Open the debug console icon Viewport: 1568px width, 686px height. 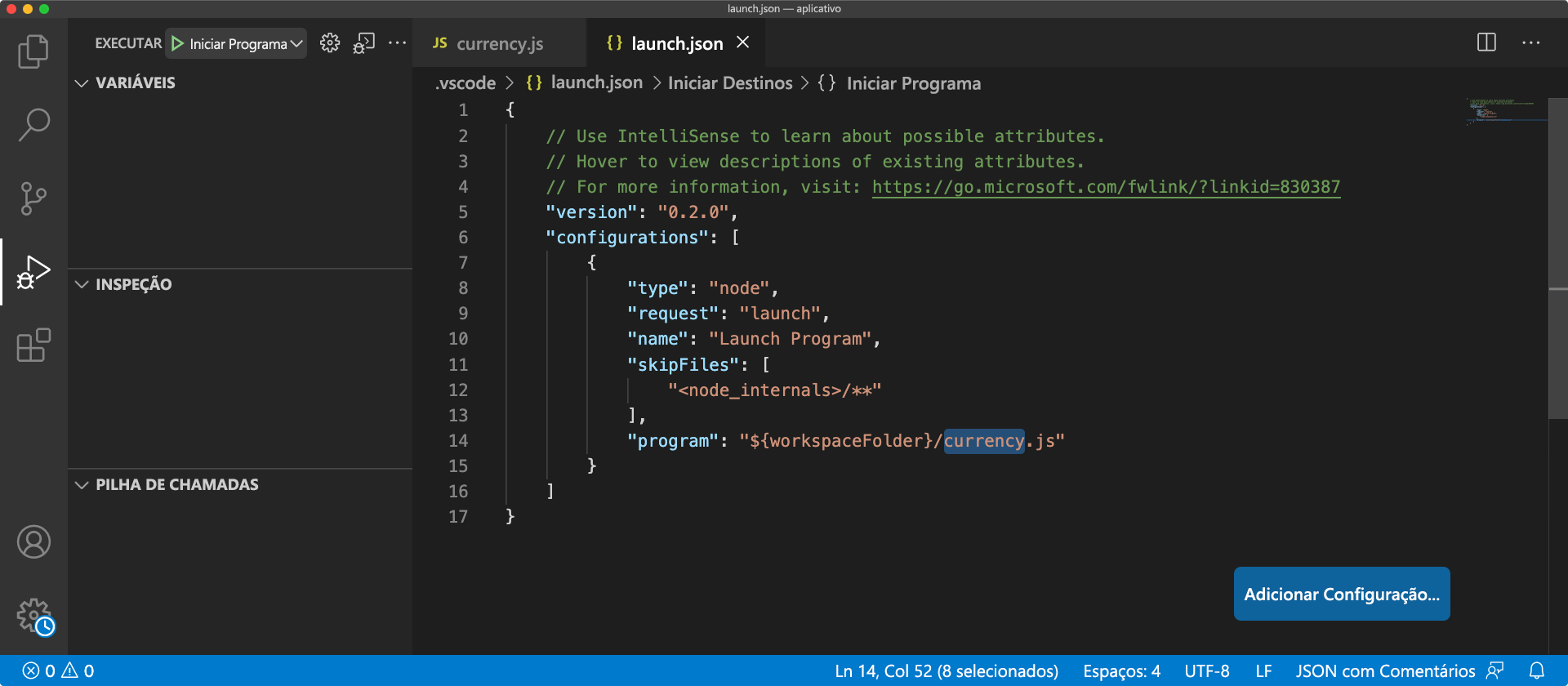(x=363, y=43)
